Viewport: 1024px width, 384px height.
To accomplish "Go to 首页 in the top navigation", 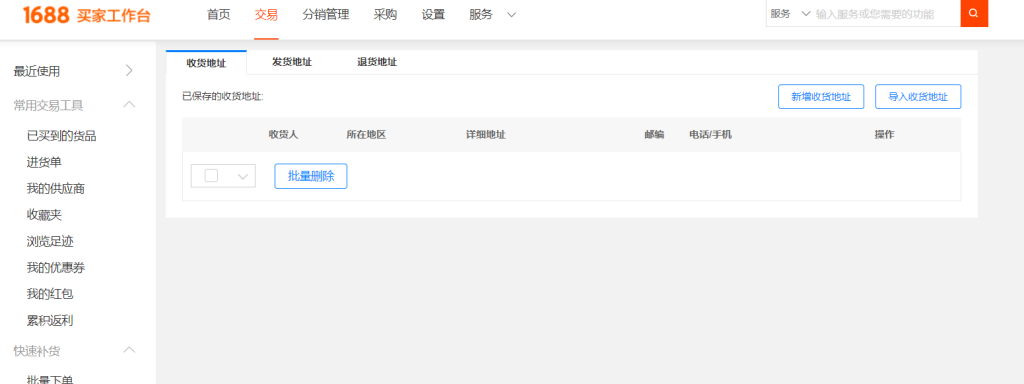I will (219, 15).
